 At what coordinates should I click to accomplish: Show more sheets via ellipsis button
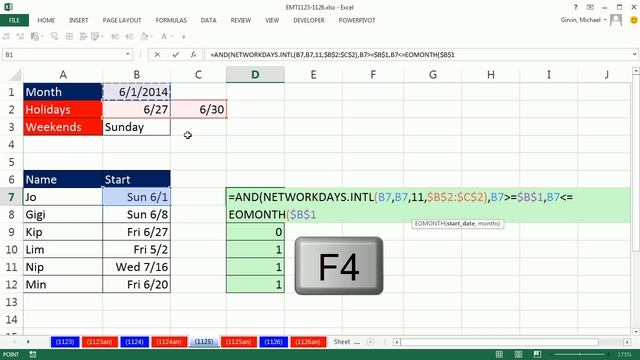[x=357, y=342]
